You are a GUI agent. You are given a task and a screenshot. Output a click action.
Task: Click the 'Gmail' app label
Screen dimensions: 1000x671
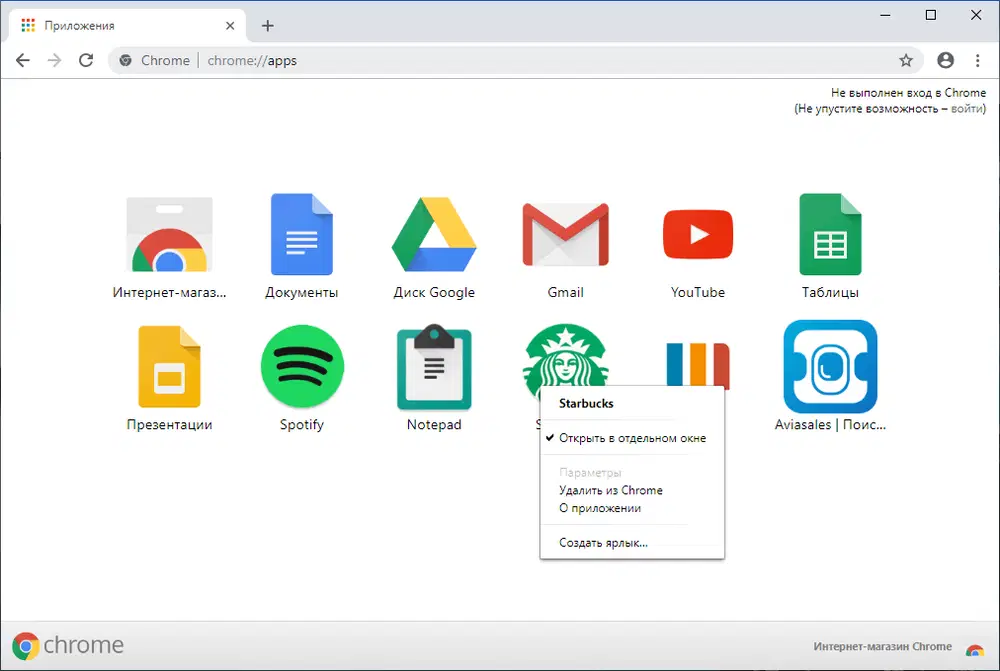566,292
